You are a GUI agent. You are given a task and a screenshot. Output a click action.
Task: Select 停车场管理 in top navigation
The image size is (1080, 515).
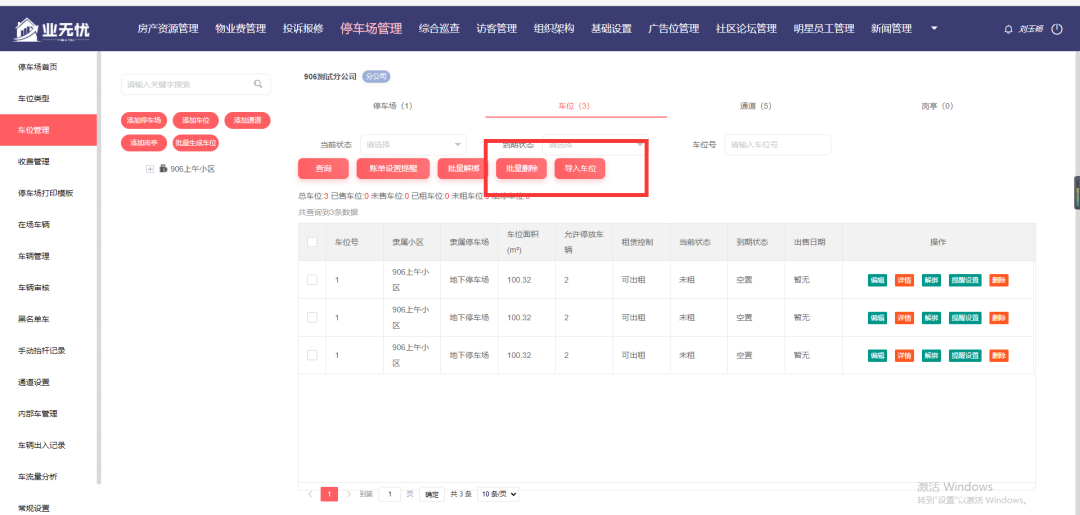point(371,29)
